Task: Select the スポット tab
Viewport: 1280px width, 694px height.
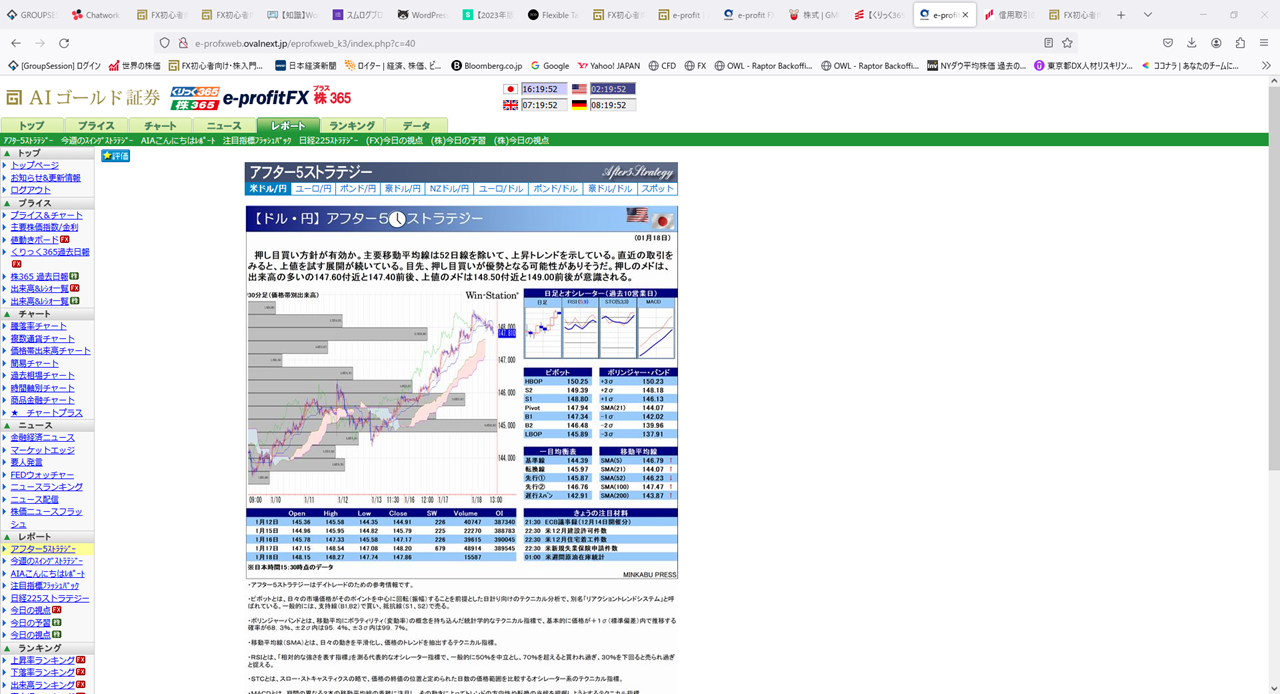Action: coord(657,189)
